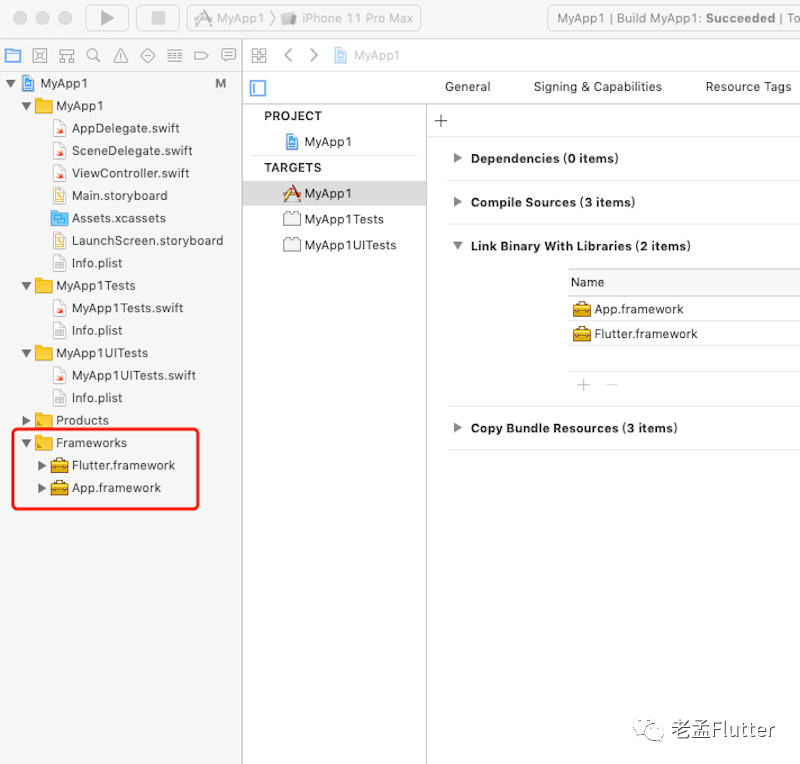Toggle the project and targets list sidebar
The image size is (800, 764).
click(258, 88)
